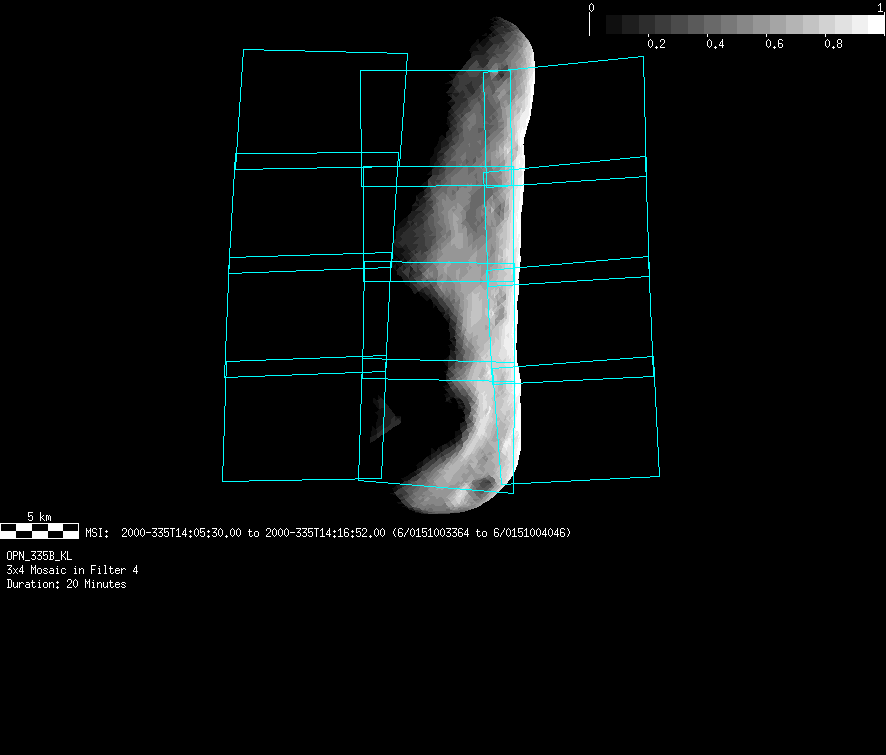Viewport: 886px width, 755px height.
Task: Click the "5 km" scale label
Action: tap(39, 516)
